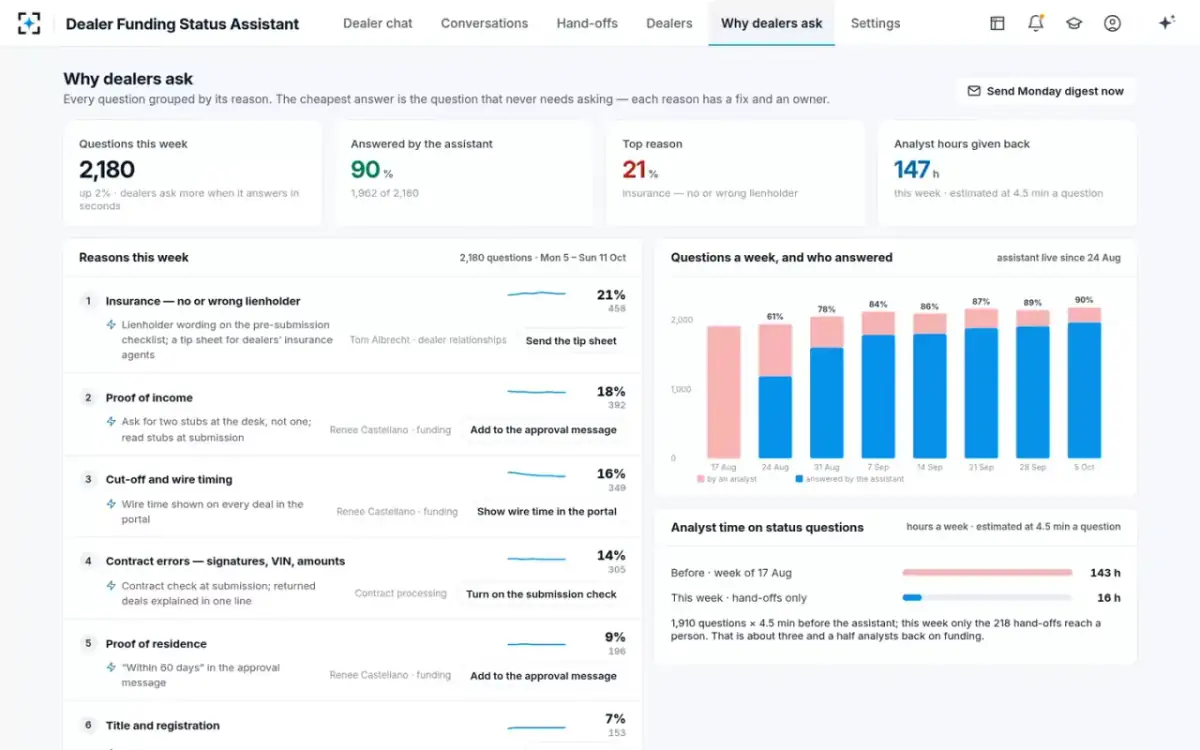Click Turn on the submission check
The image size is (1200, 750).
pos(541,594)
